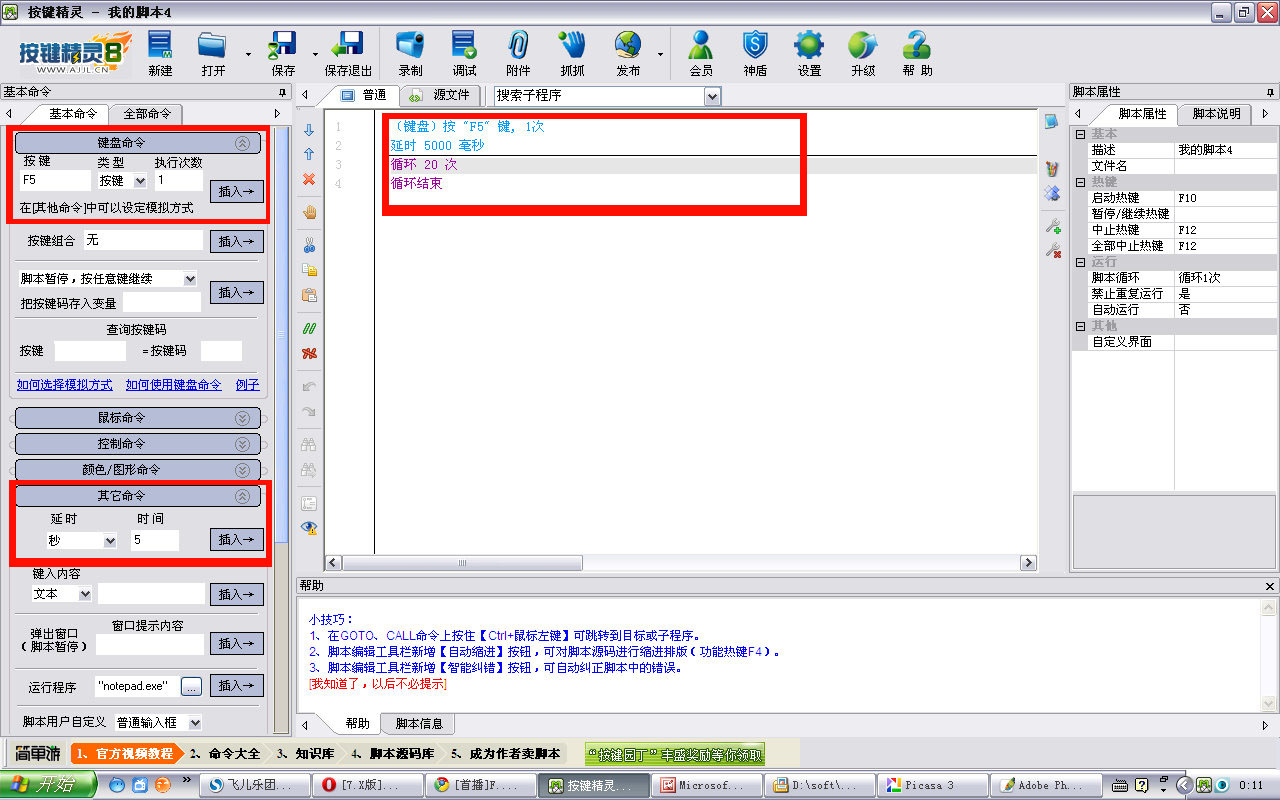The image size is (1280, 800).
Task: Open the 如何选择模拟方式 link
Action: point(64,385)
